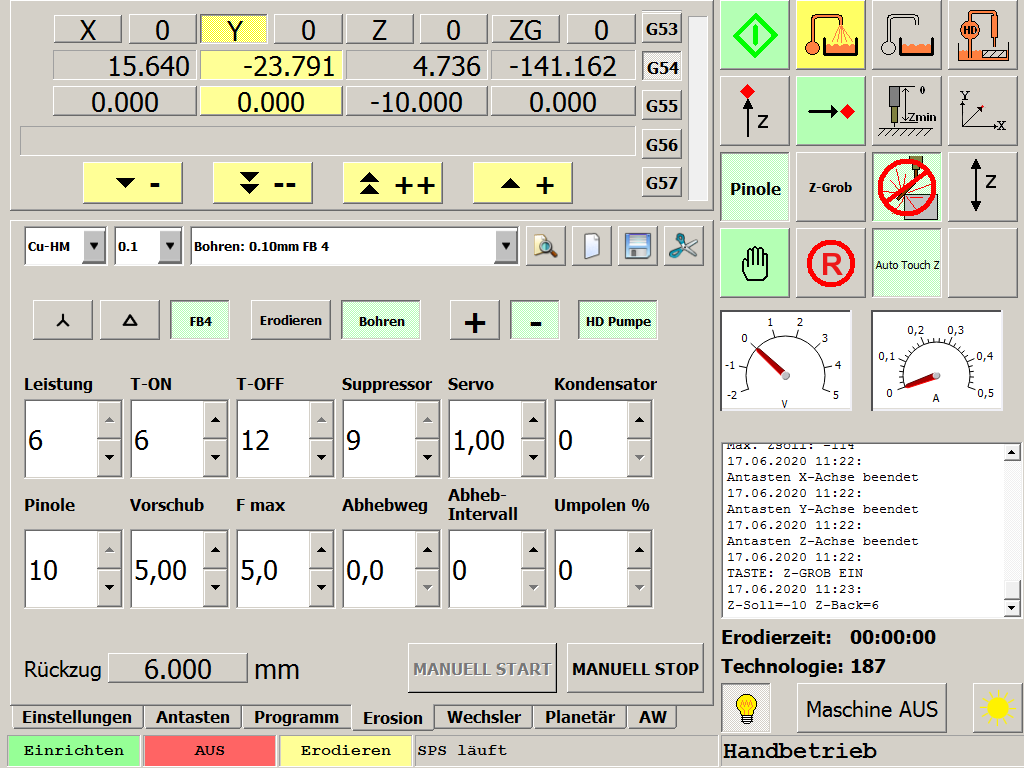Click the double down arrow fast minus button
The image size is (1024, 768).
click(263, 184)
